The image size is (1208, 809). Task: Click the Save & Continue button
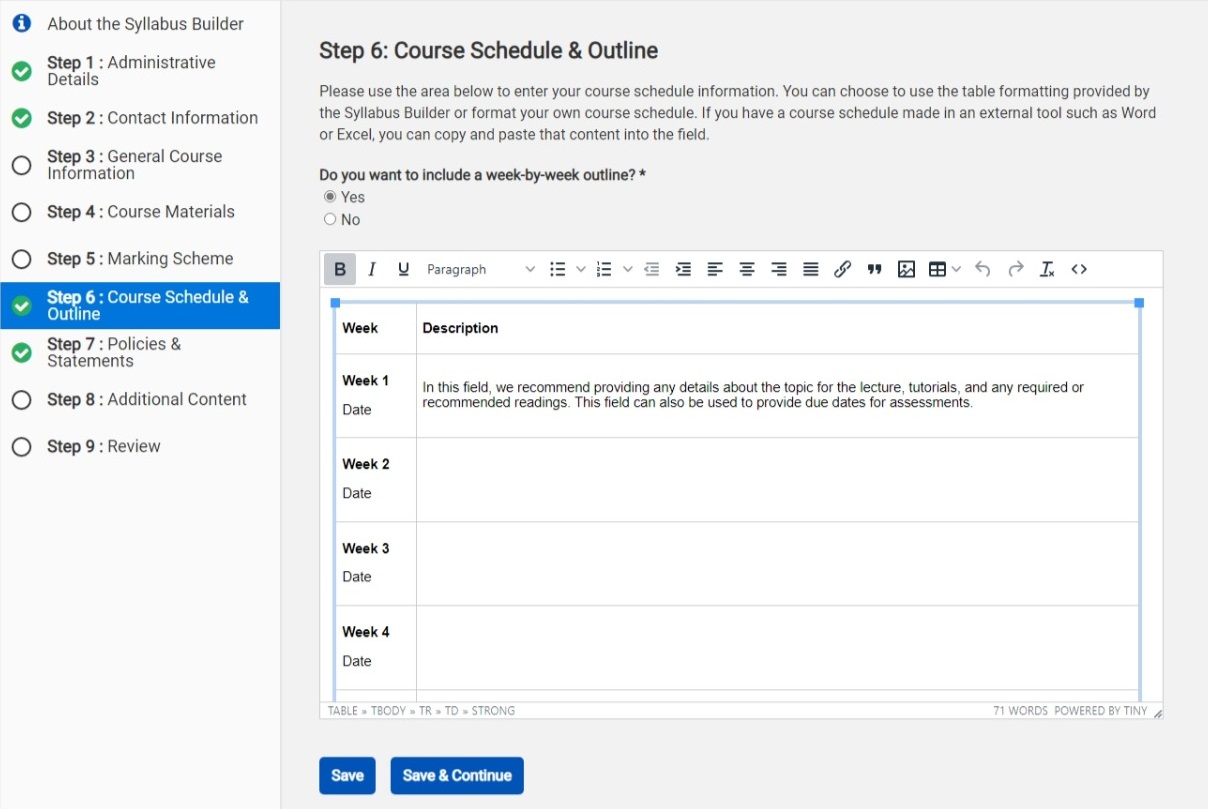pos(457,775)
